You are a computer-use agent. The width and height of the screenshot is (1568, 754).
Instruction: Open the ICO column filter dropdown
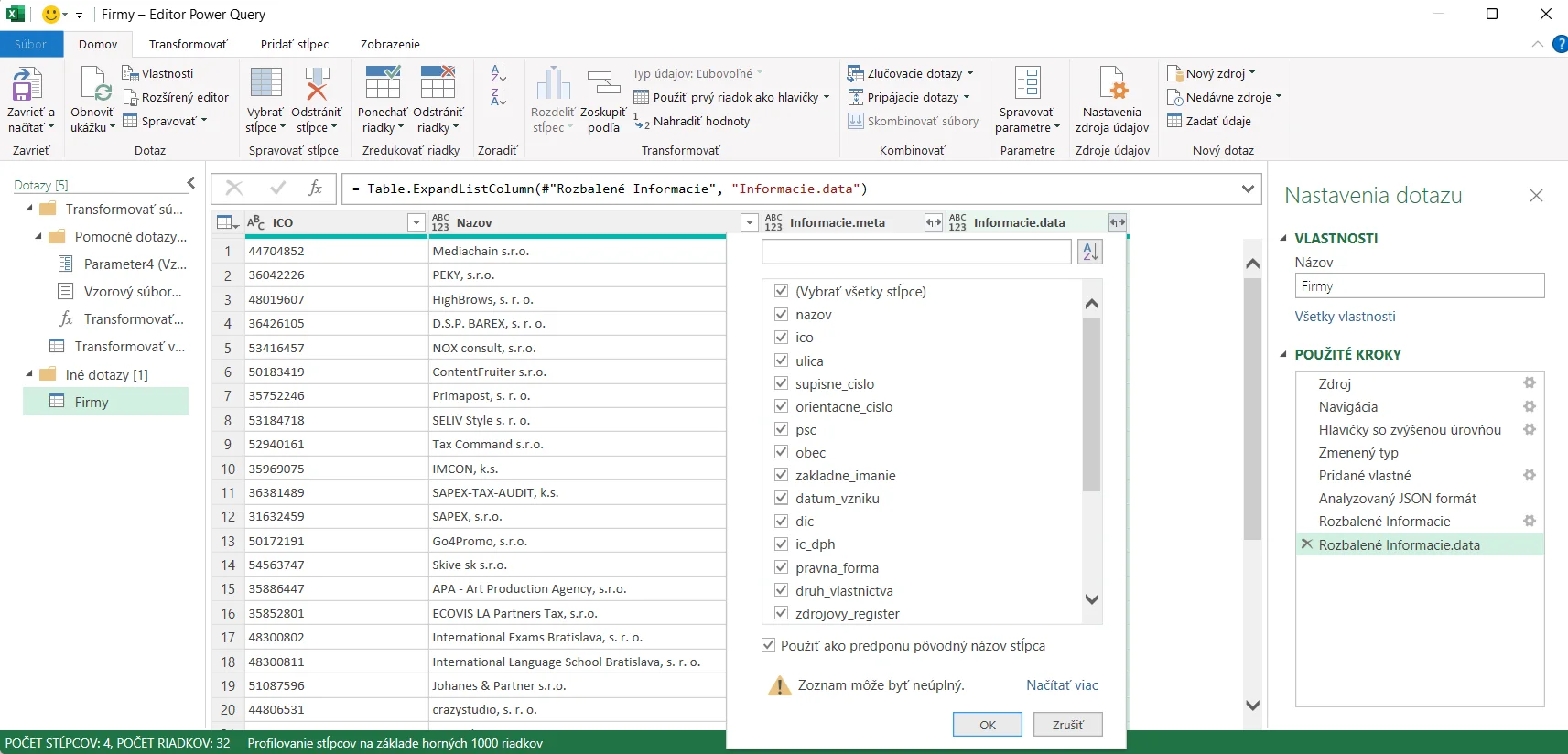point(416,222)
